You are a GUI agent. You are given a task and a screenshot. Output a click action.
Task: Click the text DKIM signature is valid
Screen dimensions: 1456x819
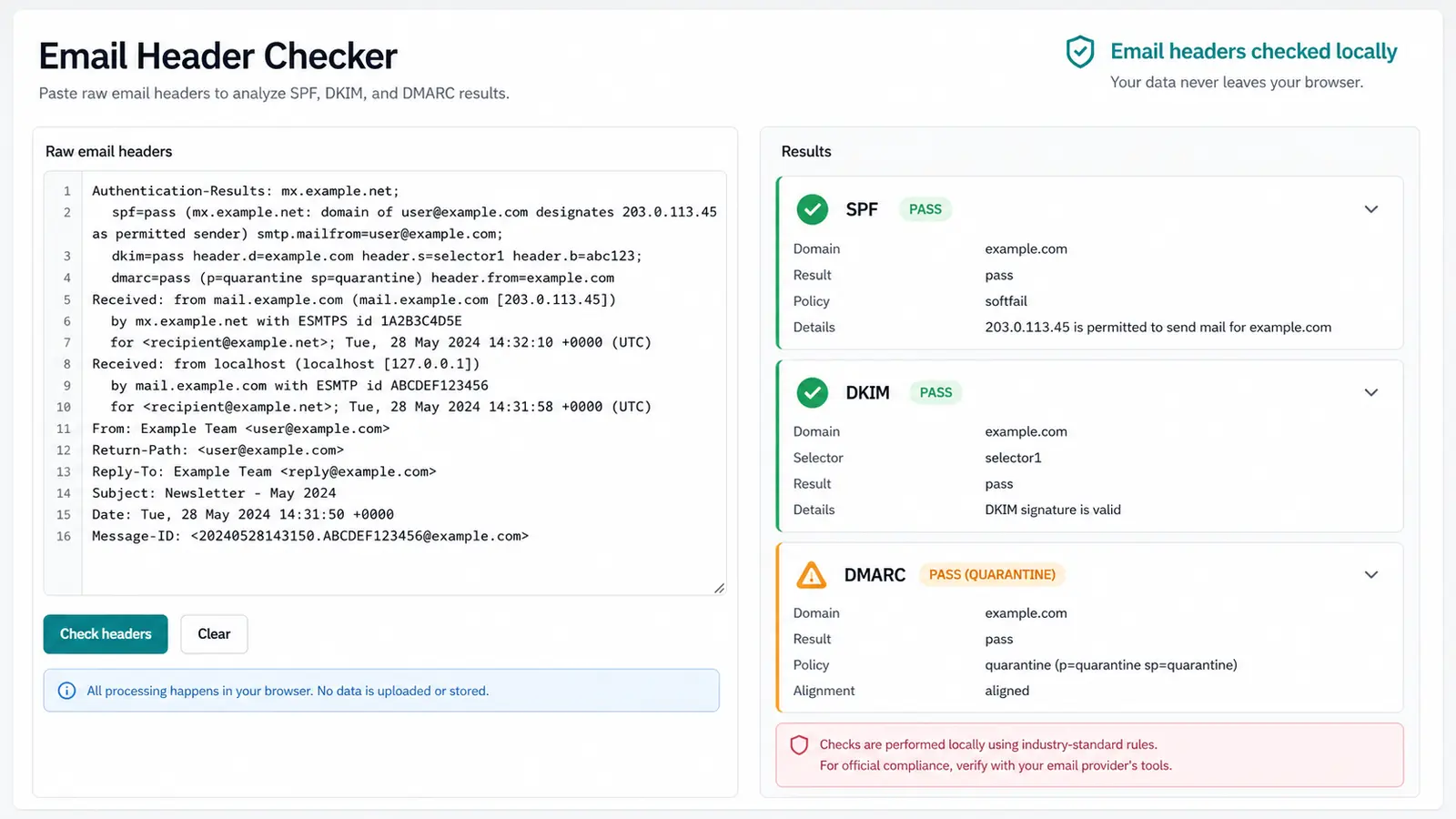pyautogui.click(x=1053, y=510)
